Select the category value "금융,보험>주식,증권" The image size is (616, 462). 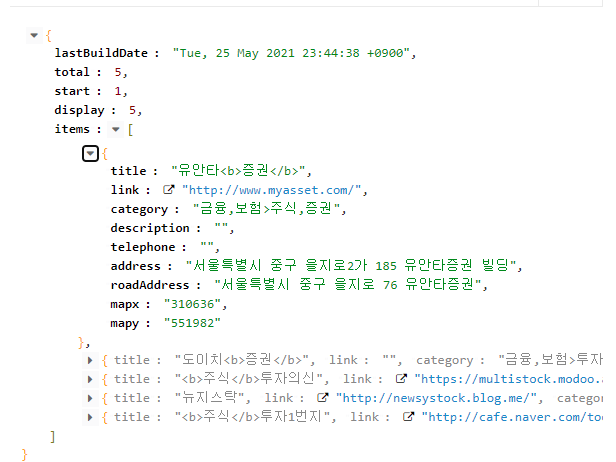pyautogui.click(x=267, y=209)
